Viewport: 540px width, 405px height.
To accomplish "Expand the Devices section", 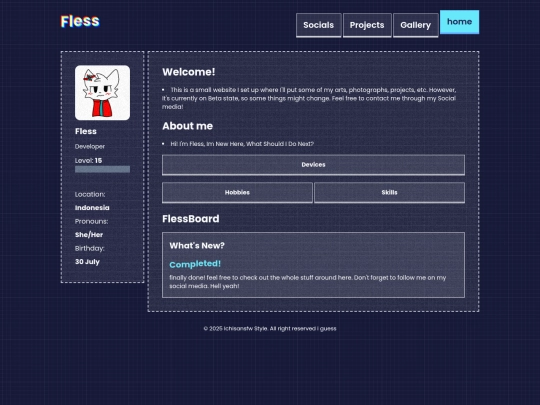I will pos(313,165).
